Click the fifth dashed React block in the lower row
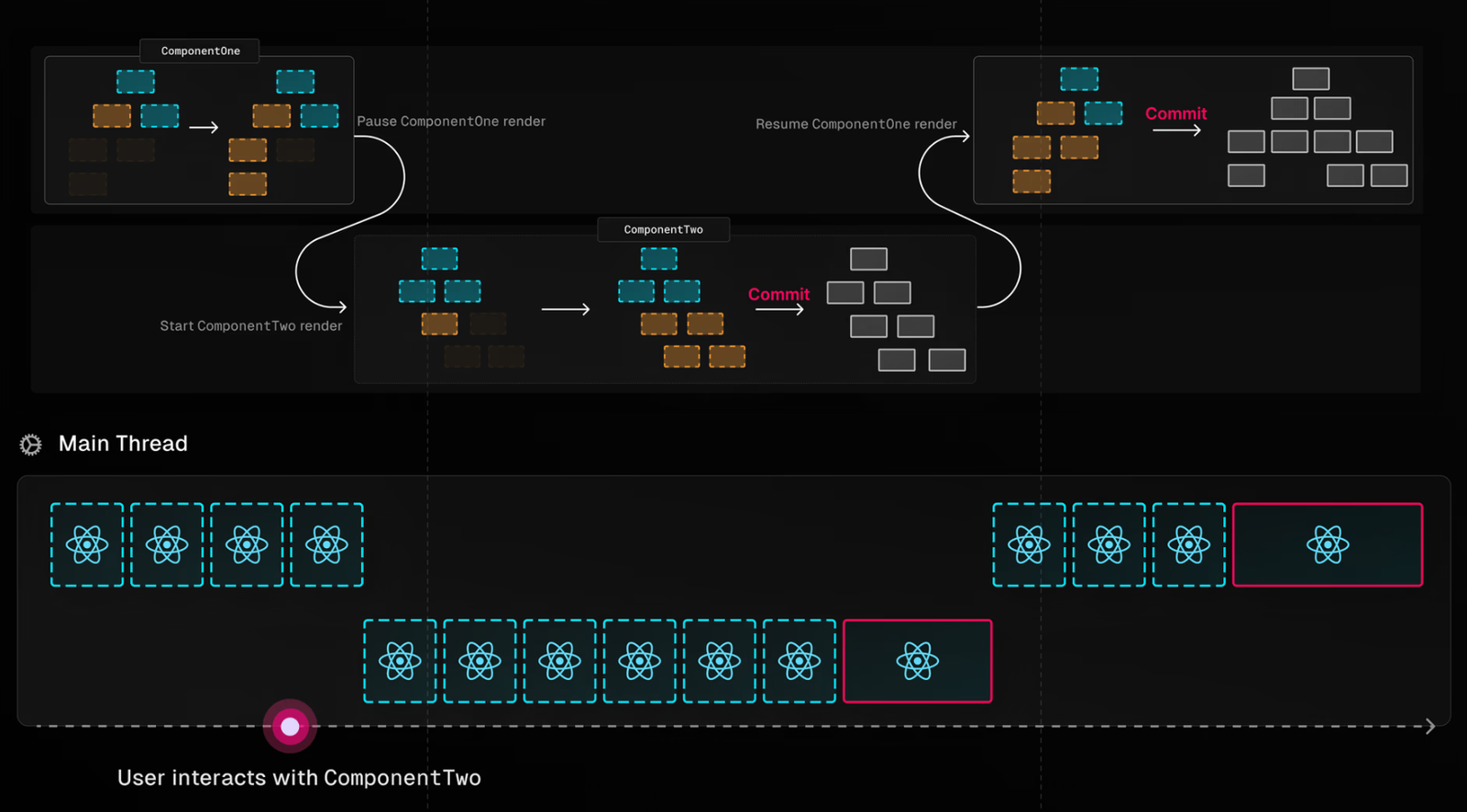This screenshot has height=812, width=1467. [720, 662]
